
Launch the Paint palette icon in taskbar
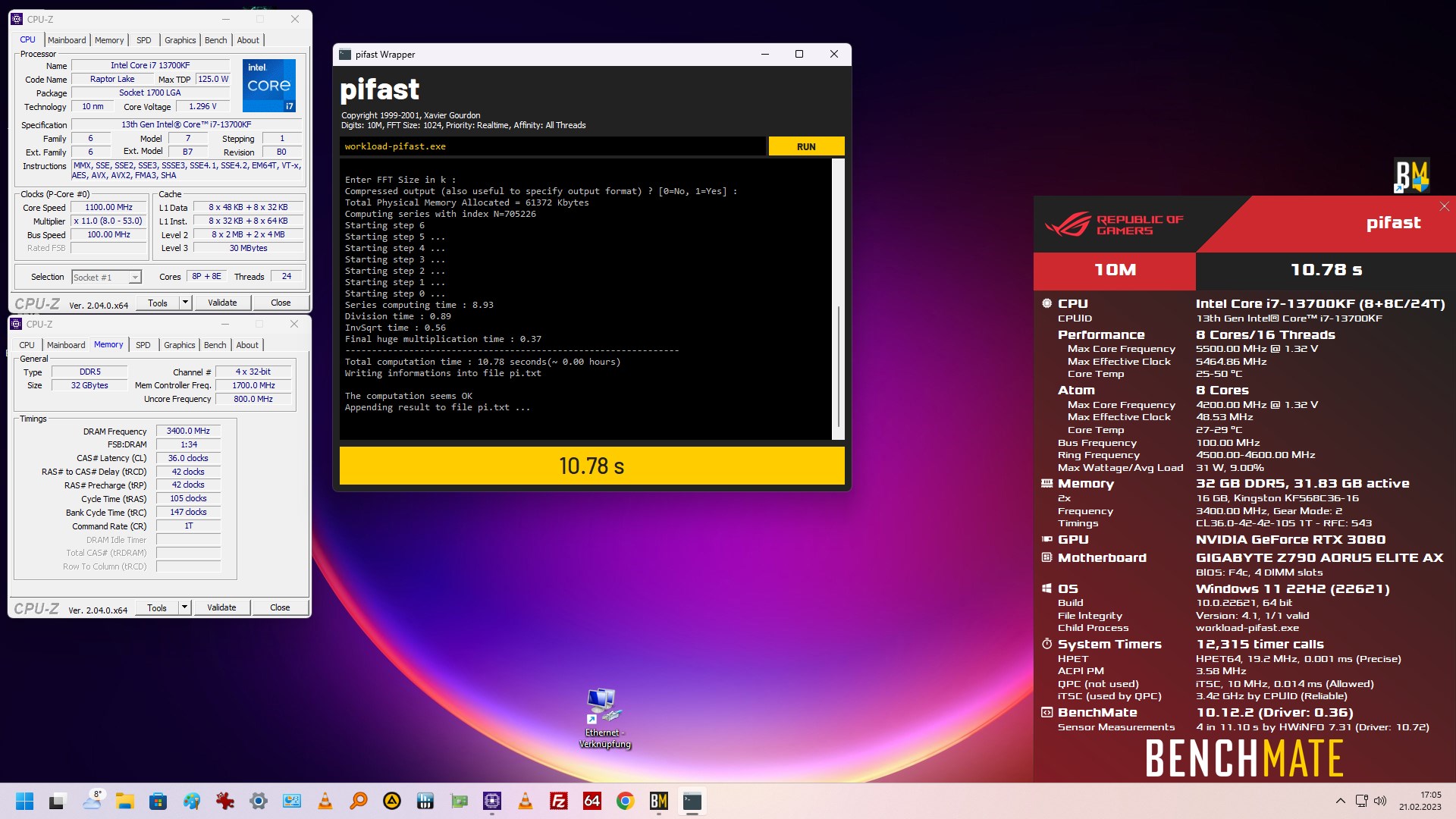(191, 801)
